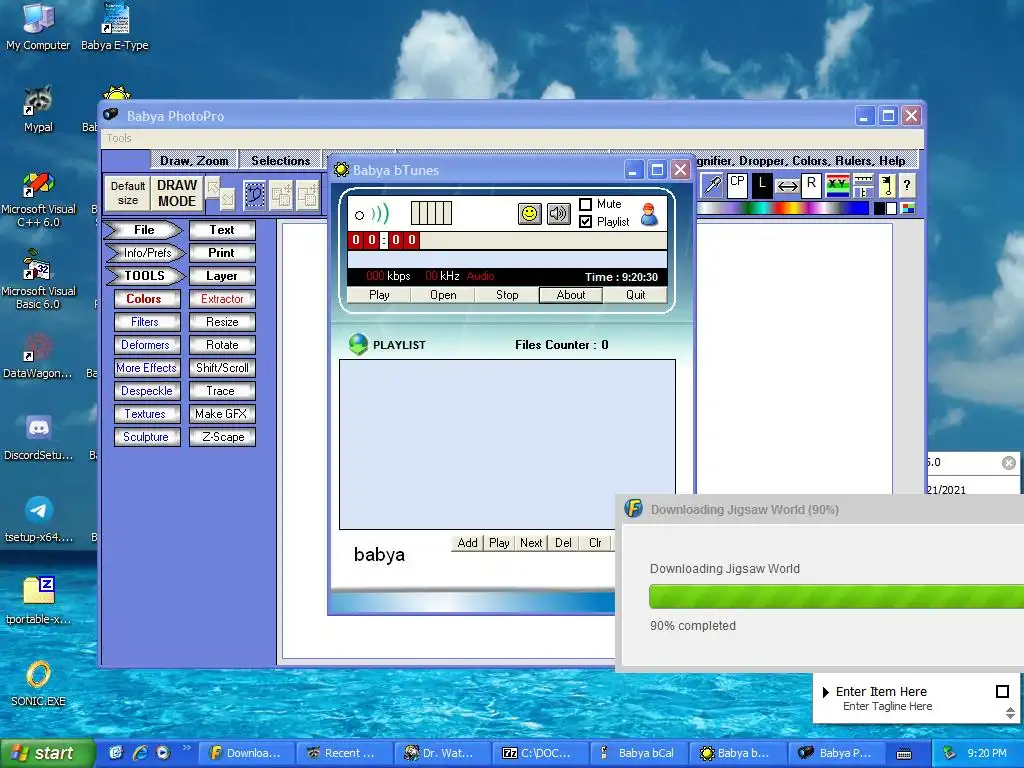Click Quit in bTunes

(x=635, y=295)
